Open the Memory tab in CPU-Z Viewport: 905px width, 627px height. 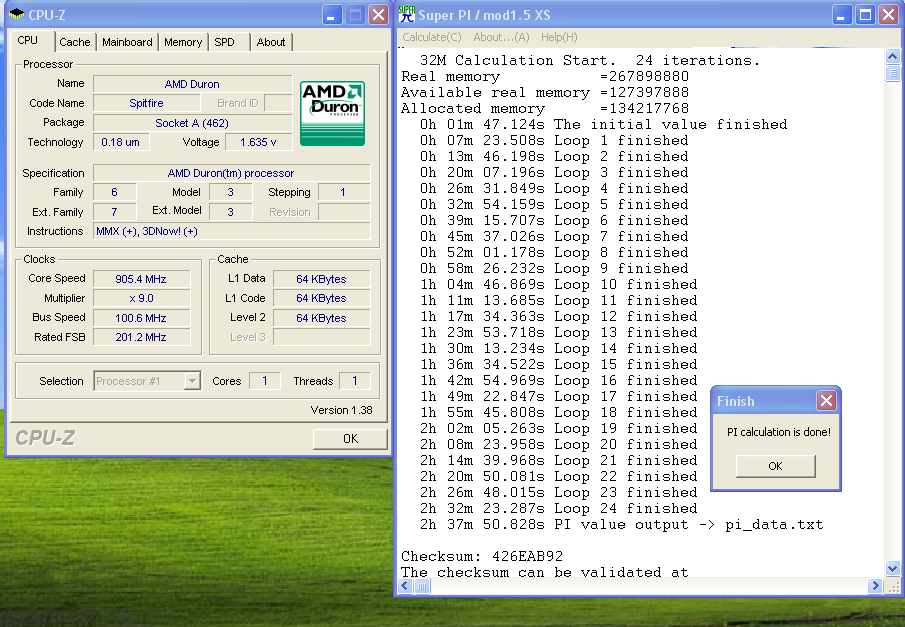183,42
